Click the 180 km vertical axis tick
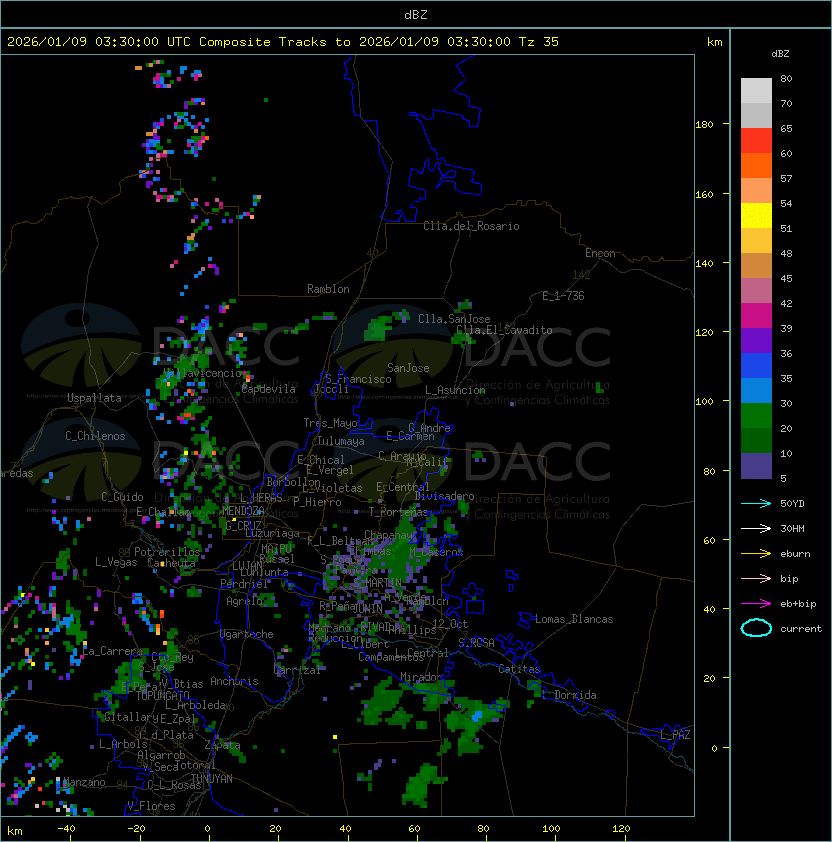832x842 pixels. 704,125
